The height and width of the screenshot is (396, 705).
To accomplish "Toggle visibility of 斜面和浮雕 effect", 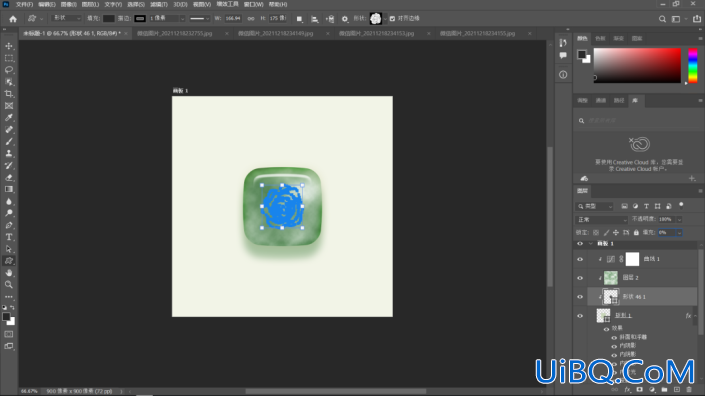I will tap(614, 338).
